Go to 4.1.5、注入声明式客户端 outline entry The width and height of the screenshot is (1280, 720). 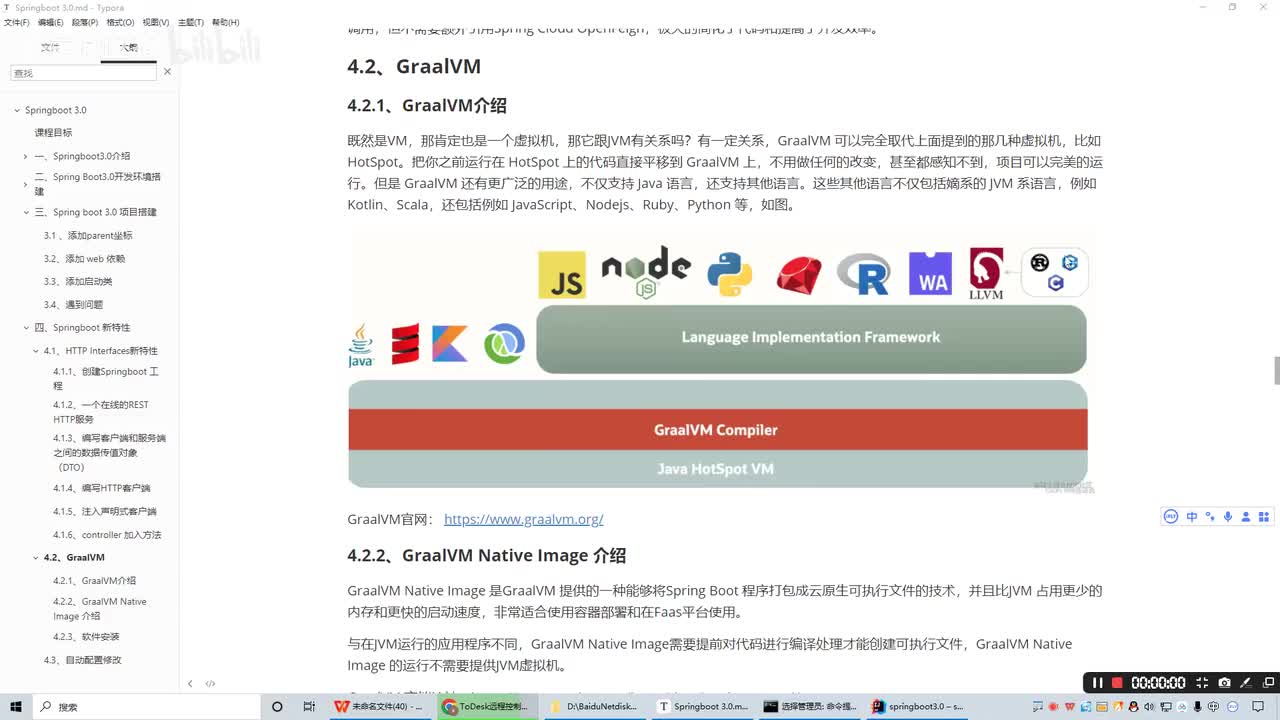(105, 511)
